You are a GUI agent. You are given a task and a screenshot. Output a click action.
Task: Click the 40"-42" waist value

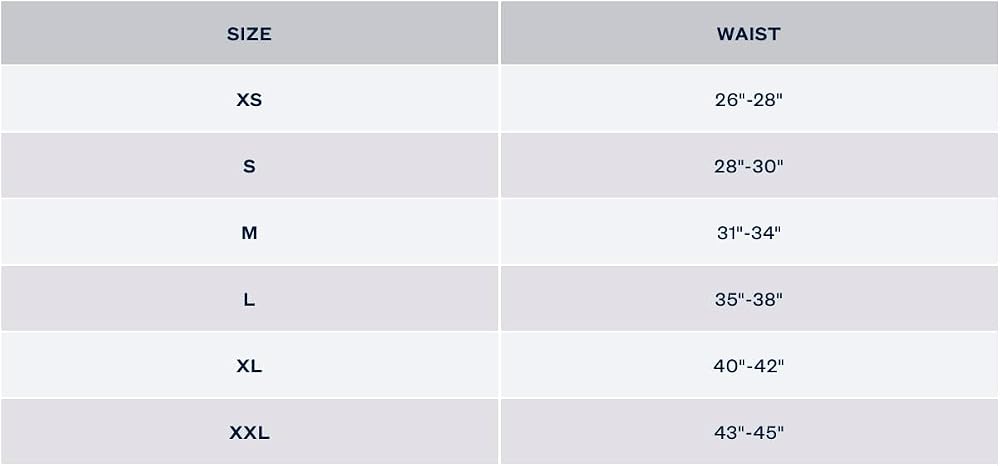click(749, 366)
